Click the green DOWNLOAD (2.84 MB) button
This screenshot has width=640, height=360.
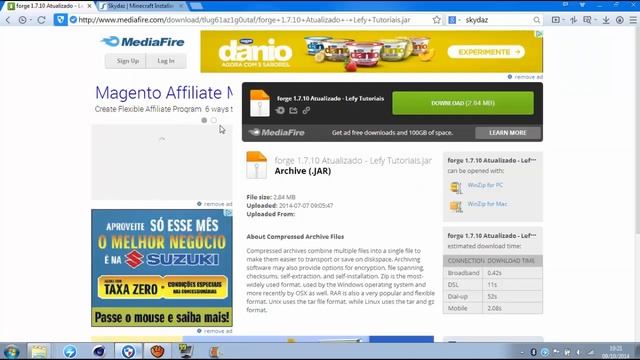tap(463, 103)
